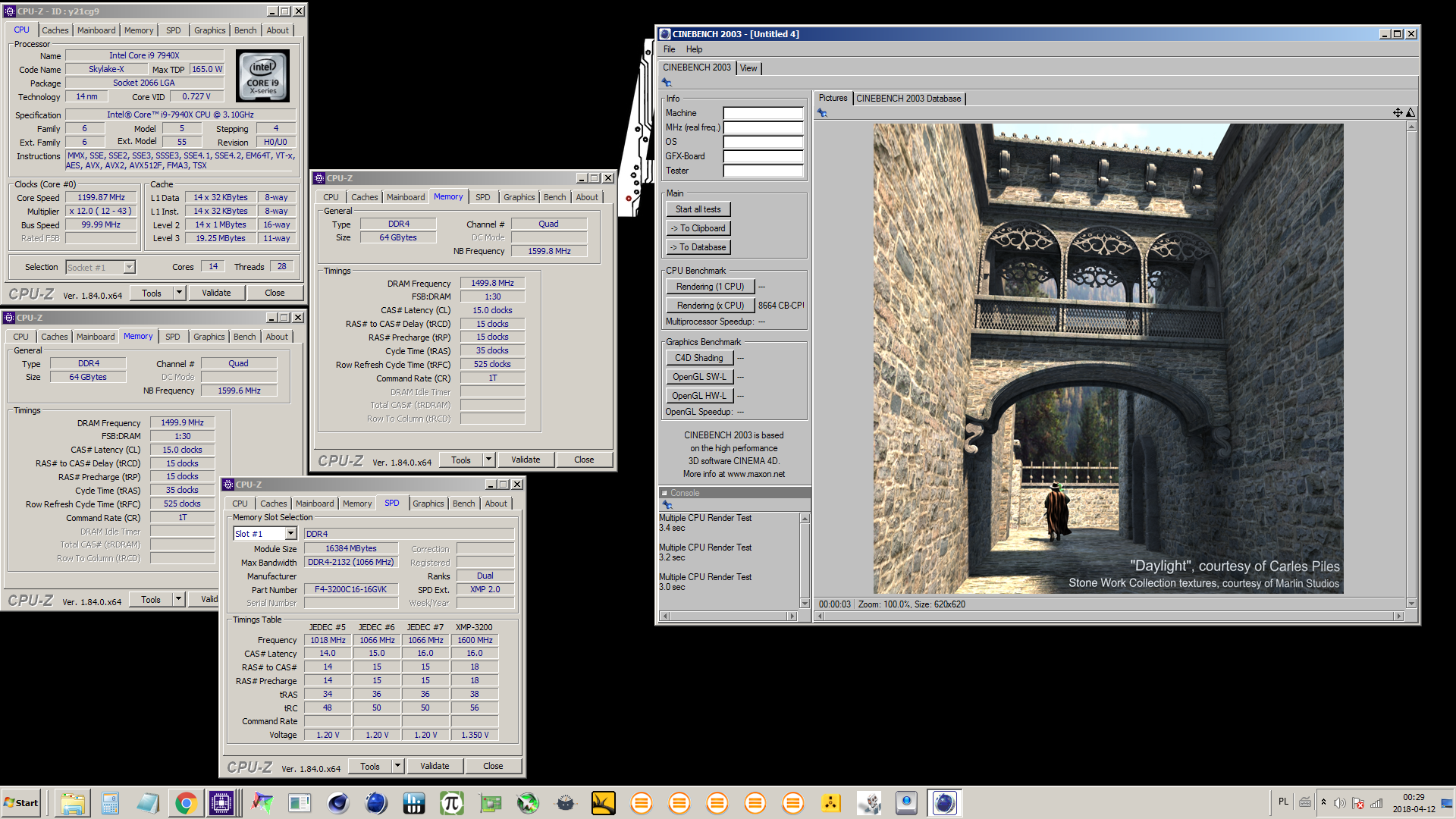Open the File menu in CINEBENCH
This screenshot has height=819, width=1456.
pyautogui.click(x=669, y=49)
